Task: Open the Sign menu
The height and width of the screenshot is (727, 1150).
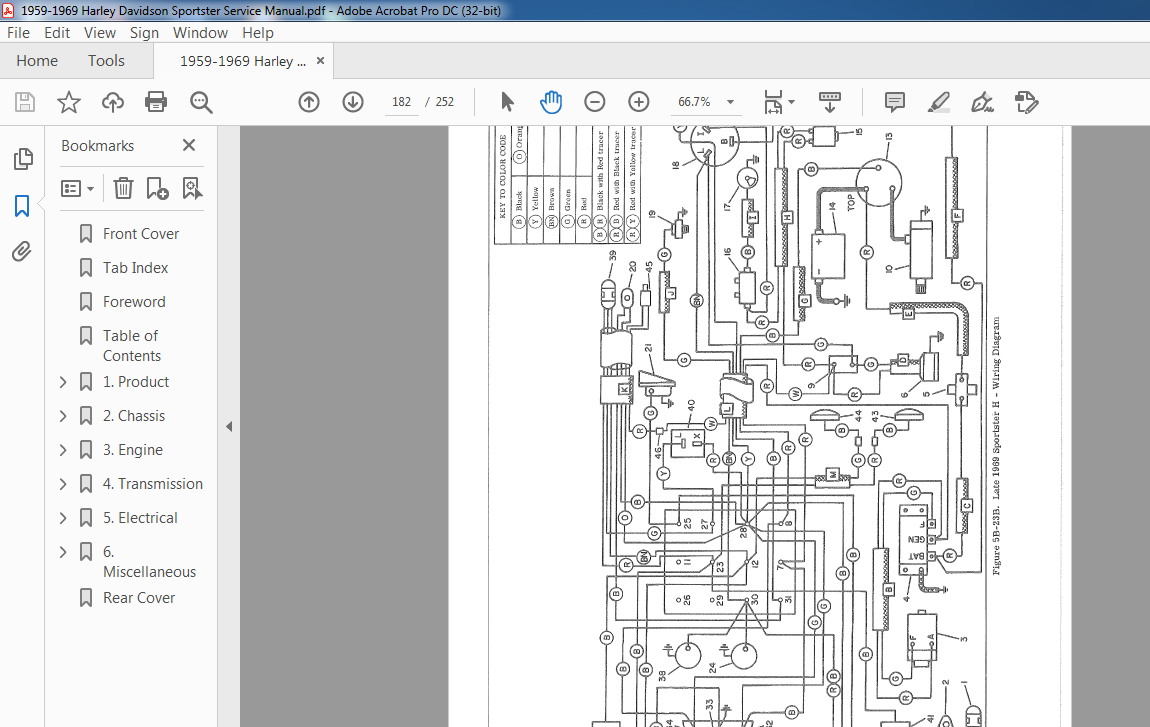Action: (x=144, y=32)
